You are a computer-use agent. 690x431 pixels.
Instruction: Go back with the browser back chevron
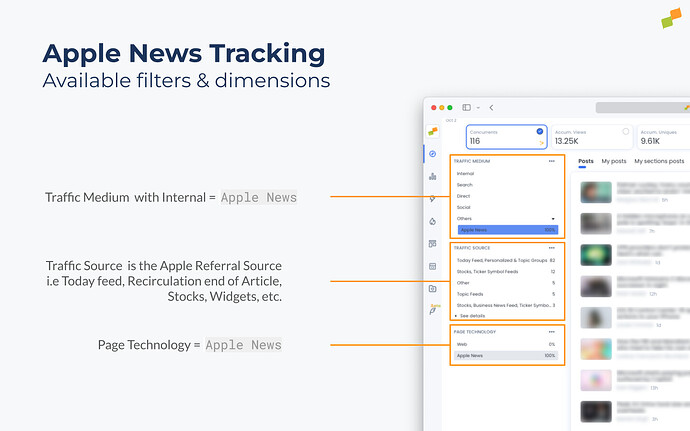click(x=492, y=107)
